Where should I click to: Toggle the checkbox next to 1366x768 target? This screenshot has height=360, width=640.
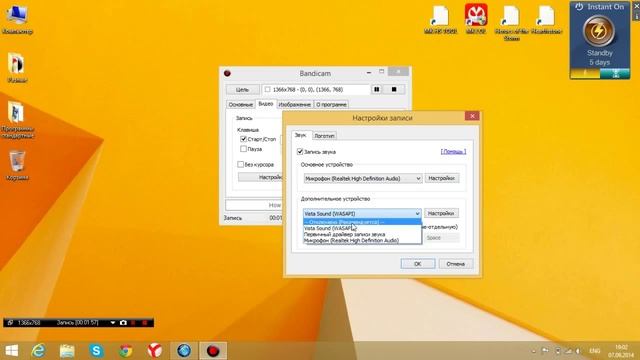[267, 89]
